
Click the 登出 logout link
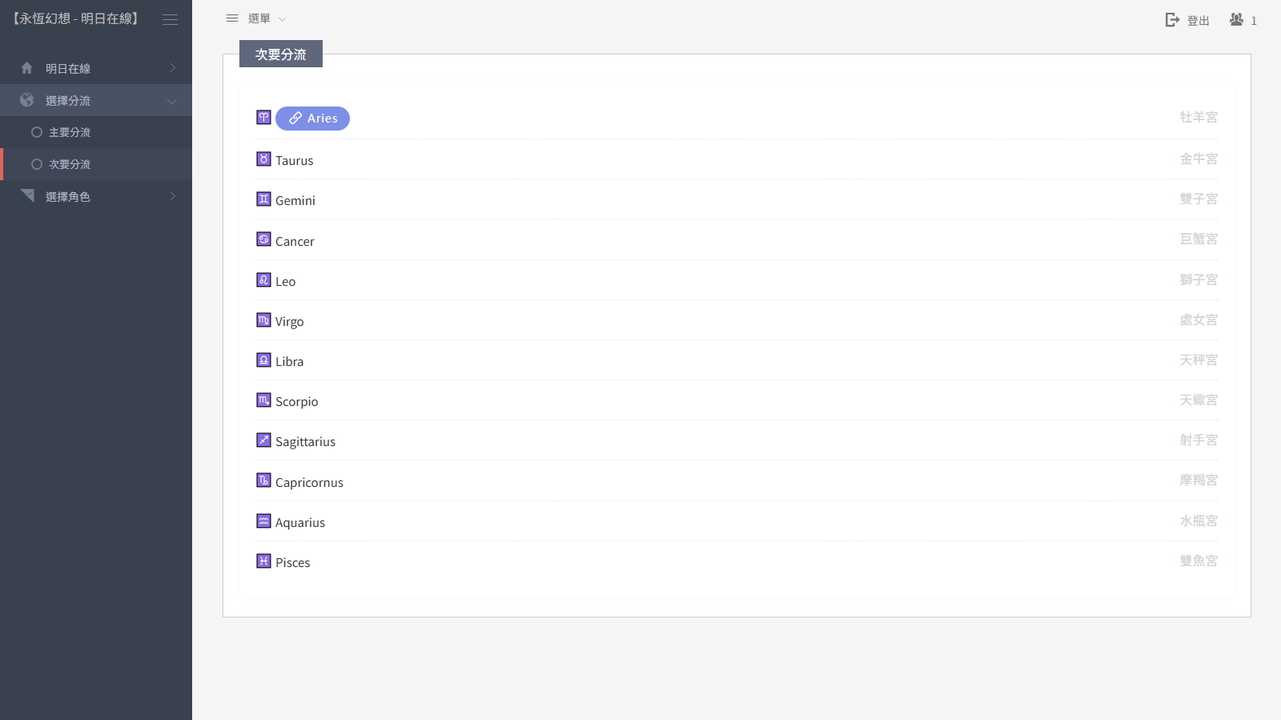(x=1198, y=20)
